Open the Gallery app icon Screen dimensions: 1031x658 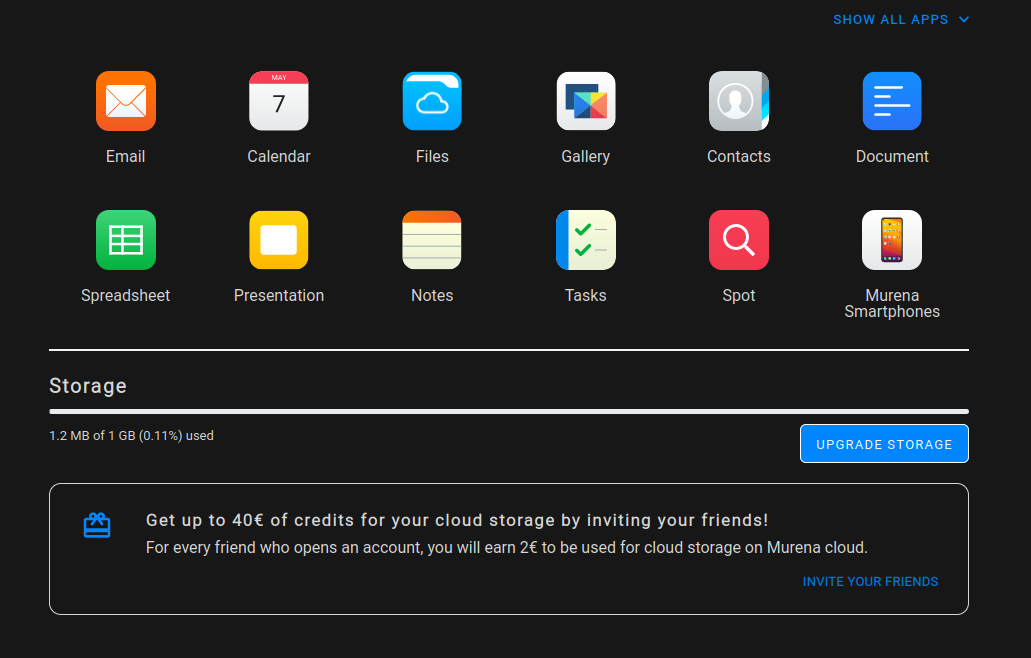pos(585,101)
